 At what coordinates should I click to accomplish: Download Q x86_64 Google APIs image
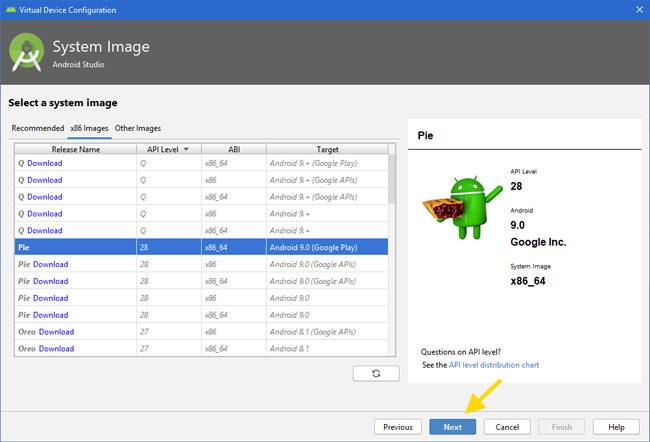[45, 197]
